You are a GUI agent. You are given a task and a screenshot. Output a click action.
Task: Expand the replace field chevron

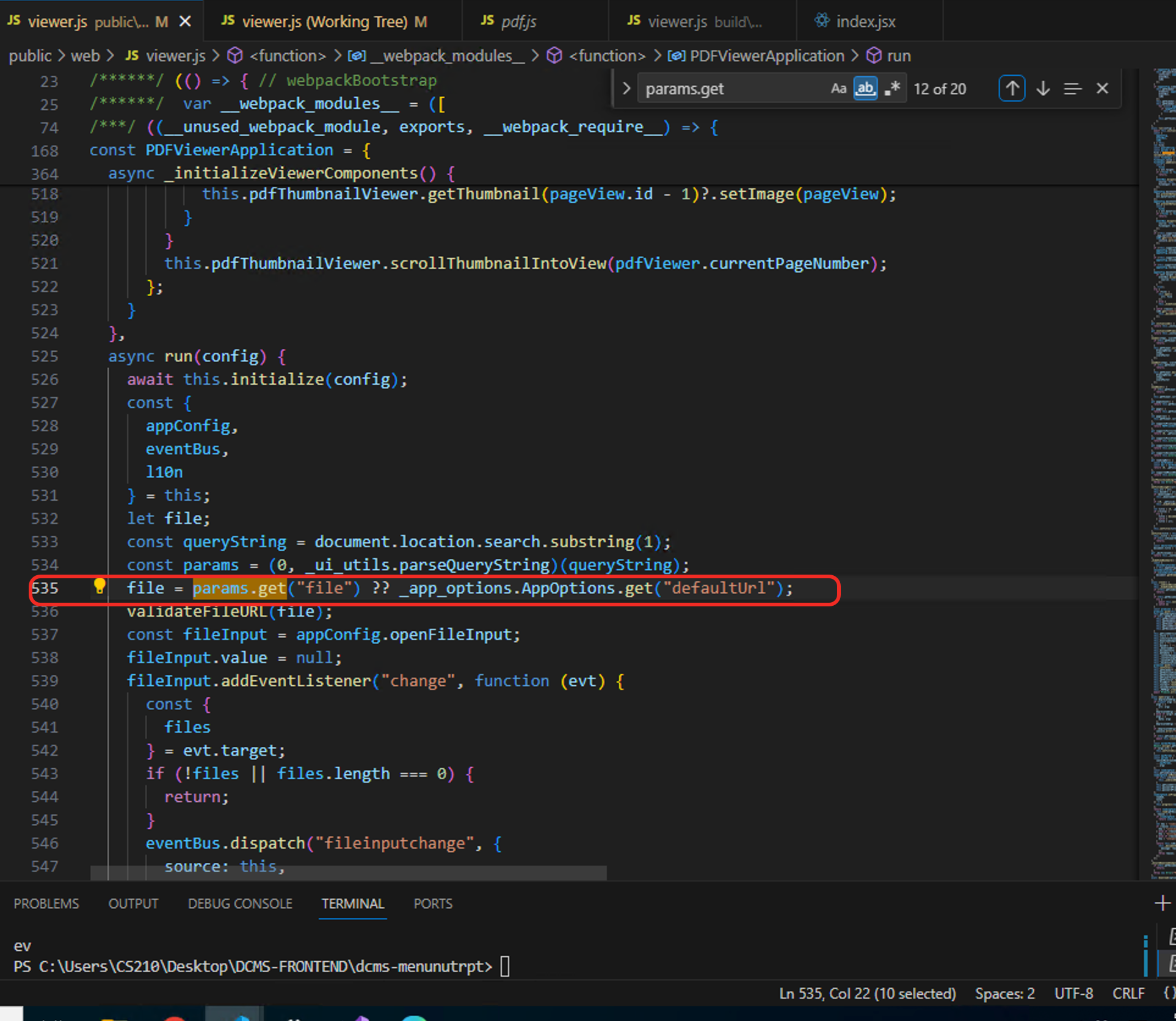click(x=626, y=89)
